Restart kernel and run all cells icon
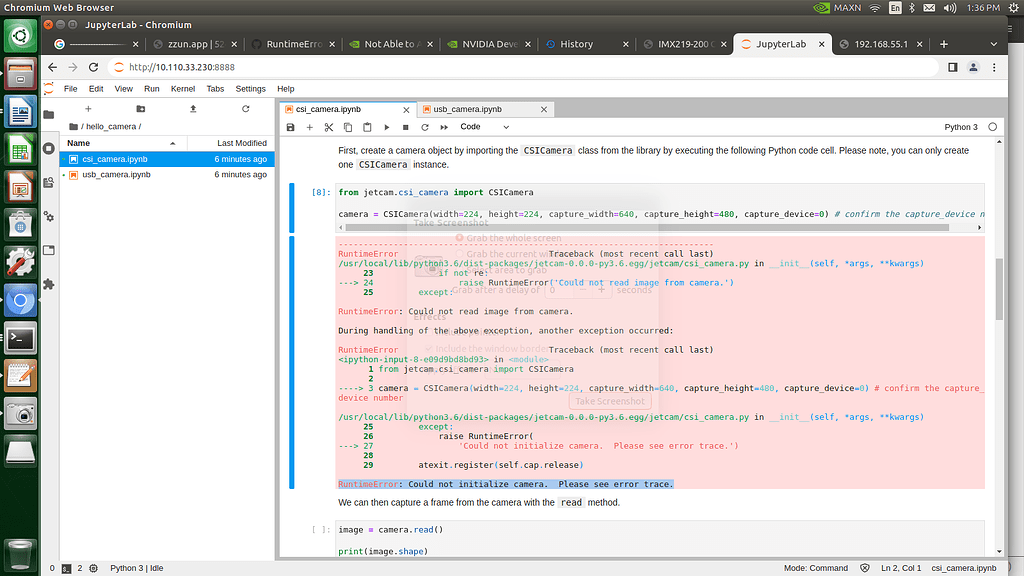This screenshot has height=576, width=1024. pos(444,127)
